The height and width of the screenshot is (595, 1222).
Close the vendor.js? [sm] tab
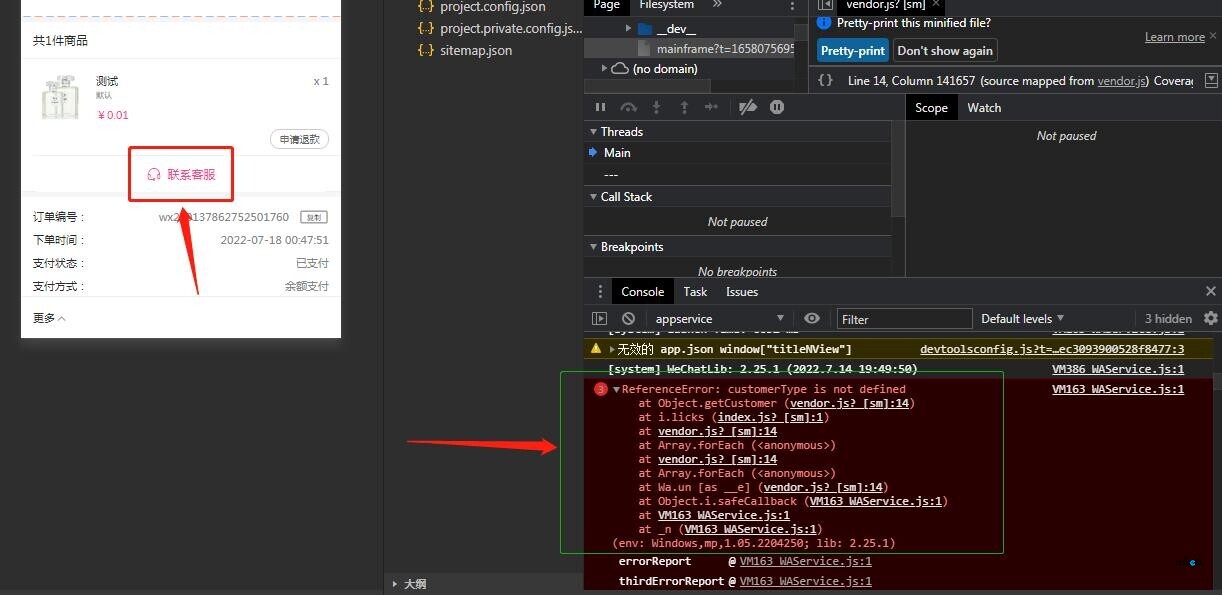coord(937,4)
